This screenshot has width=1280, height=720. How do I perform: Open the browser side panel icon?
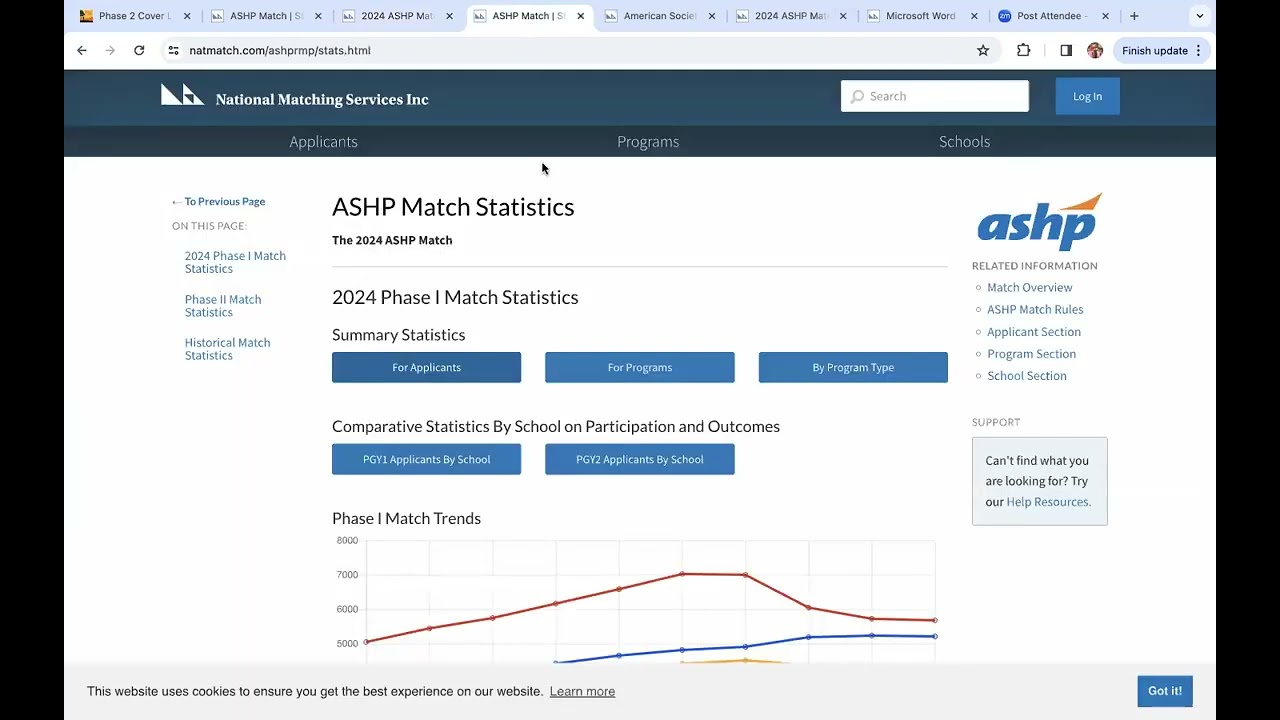tap(1066, 50)
